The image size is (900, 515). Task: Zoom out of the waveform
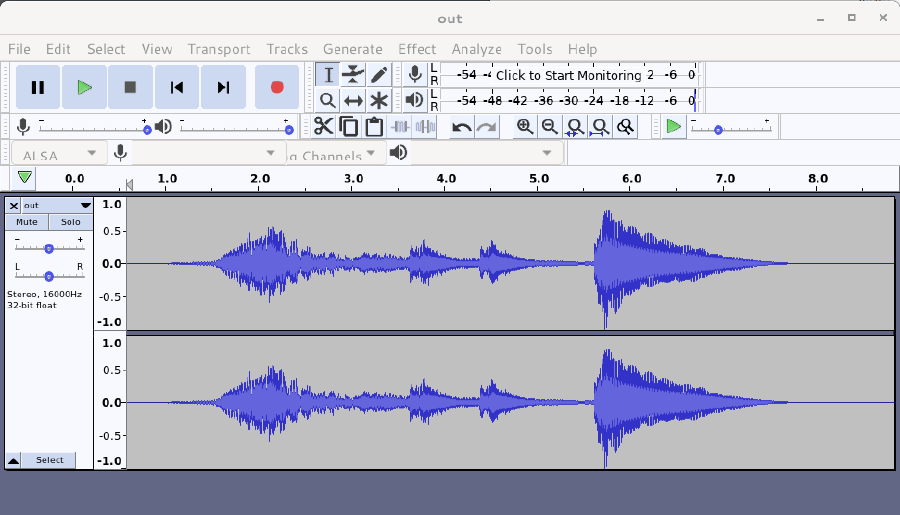point(550,126)
